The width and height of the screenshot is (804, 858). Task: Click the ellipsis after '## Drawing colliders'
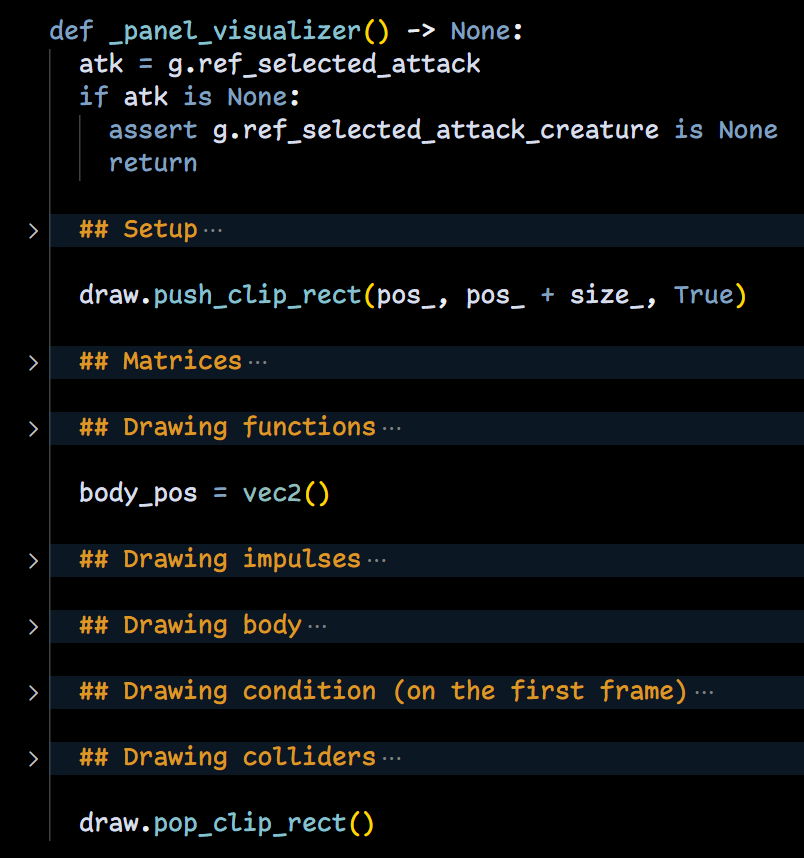(391, 759)
